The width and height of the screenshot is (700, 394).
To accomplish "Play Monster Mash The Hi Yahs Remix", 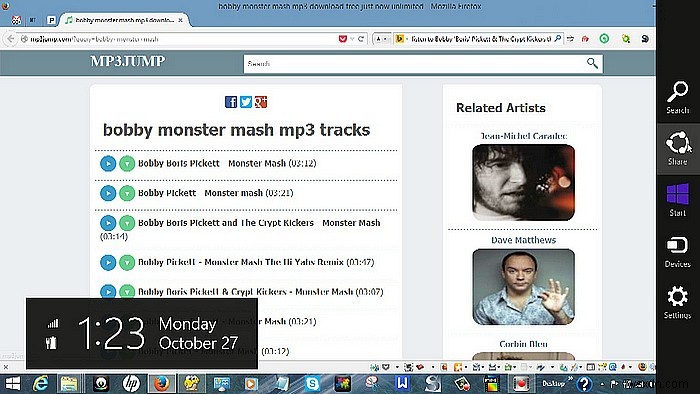I will tap(108, 262).
